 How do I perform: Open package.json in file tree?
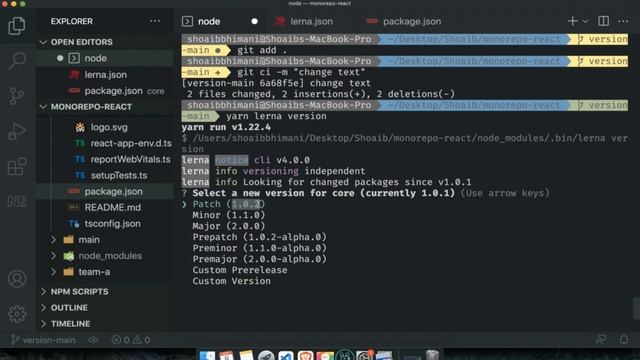(x=105, y=191)
